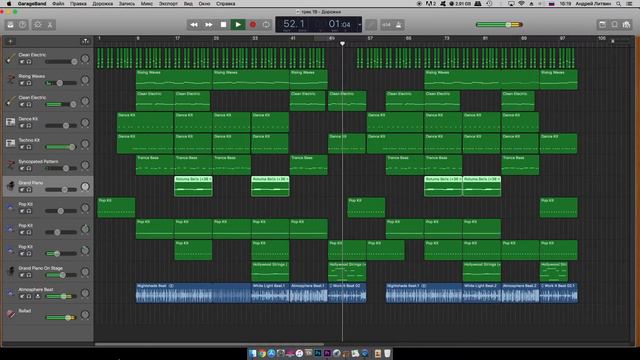Viewport: 640px width, 360px height.
Task: Click the Ballad track icon
Action: coord(11,314)
